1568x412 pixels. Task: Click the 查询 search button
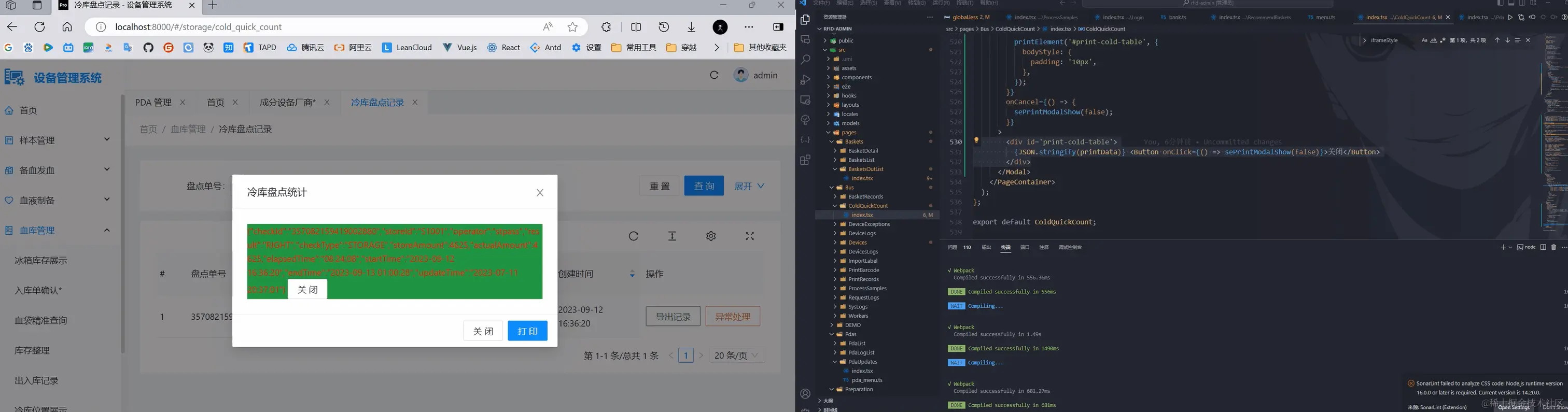704,186
